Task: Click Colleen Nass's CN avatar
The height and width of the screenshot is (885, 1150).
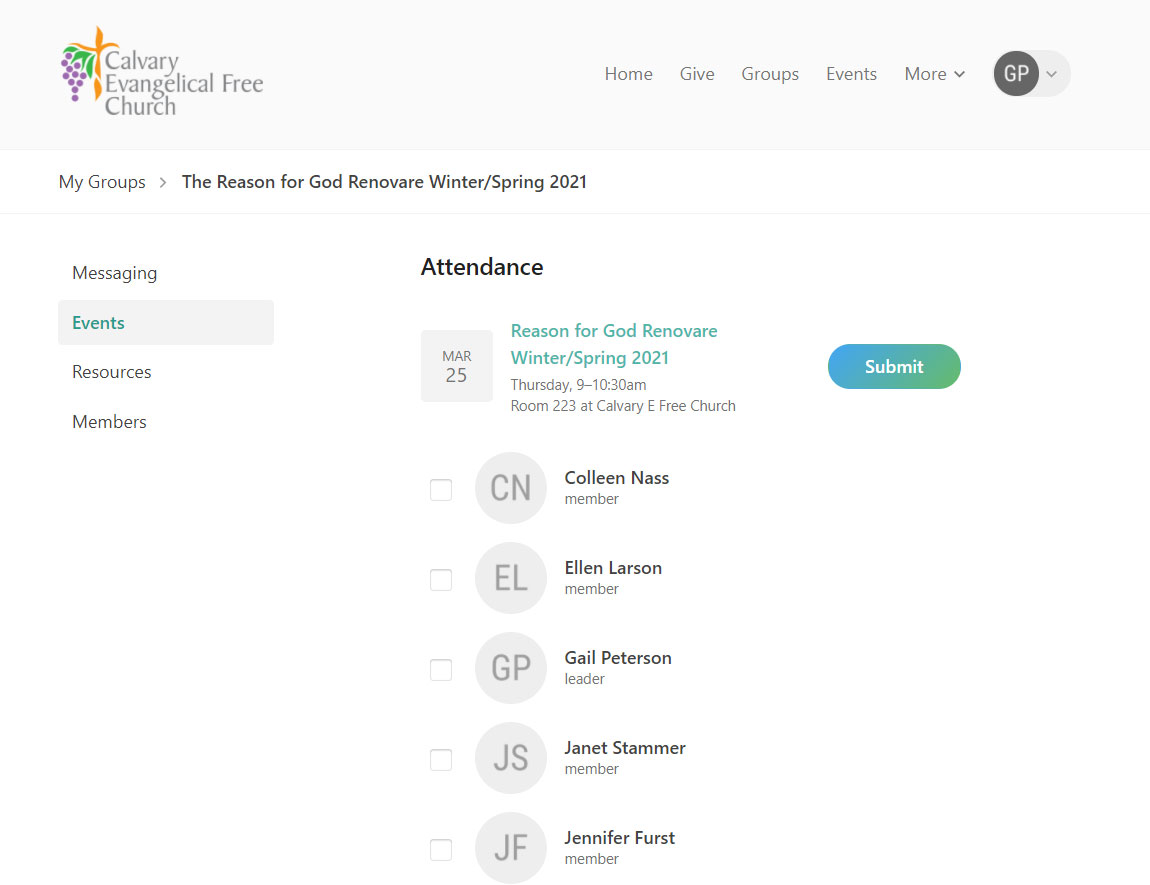Action: tap(510, 488)
